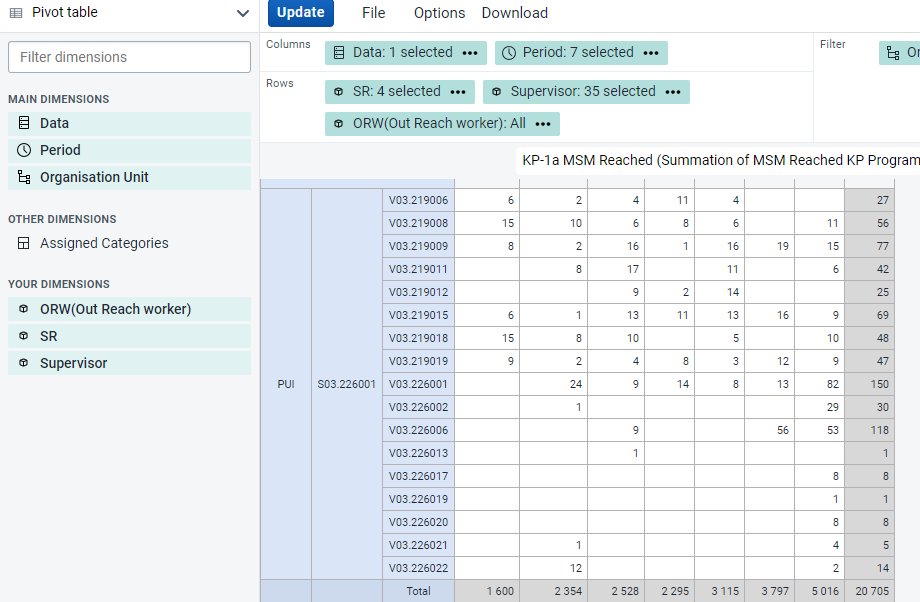Click the clock icon on the Period chip
920x602 pixels.
point(509,53)
